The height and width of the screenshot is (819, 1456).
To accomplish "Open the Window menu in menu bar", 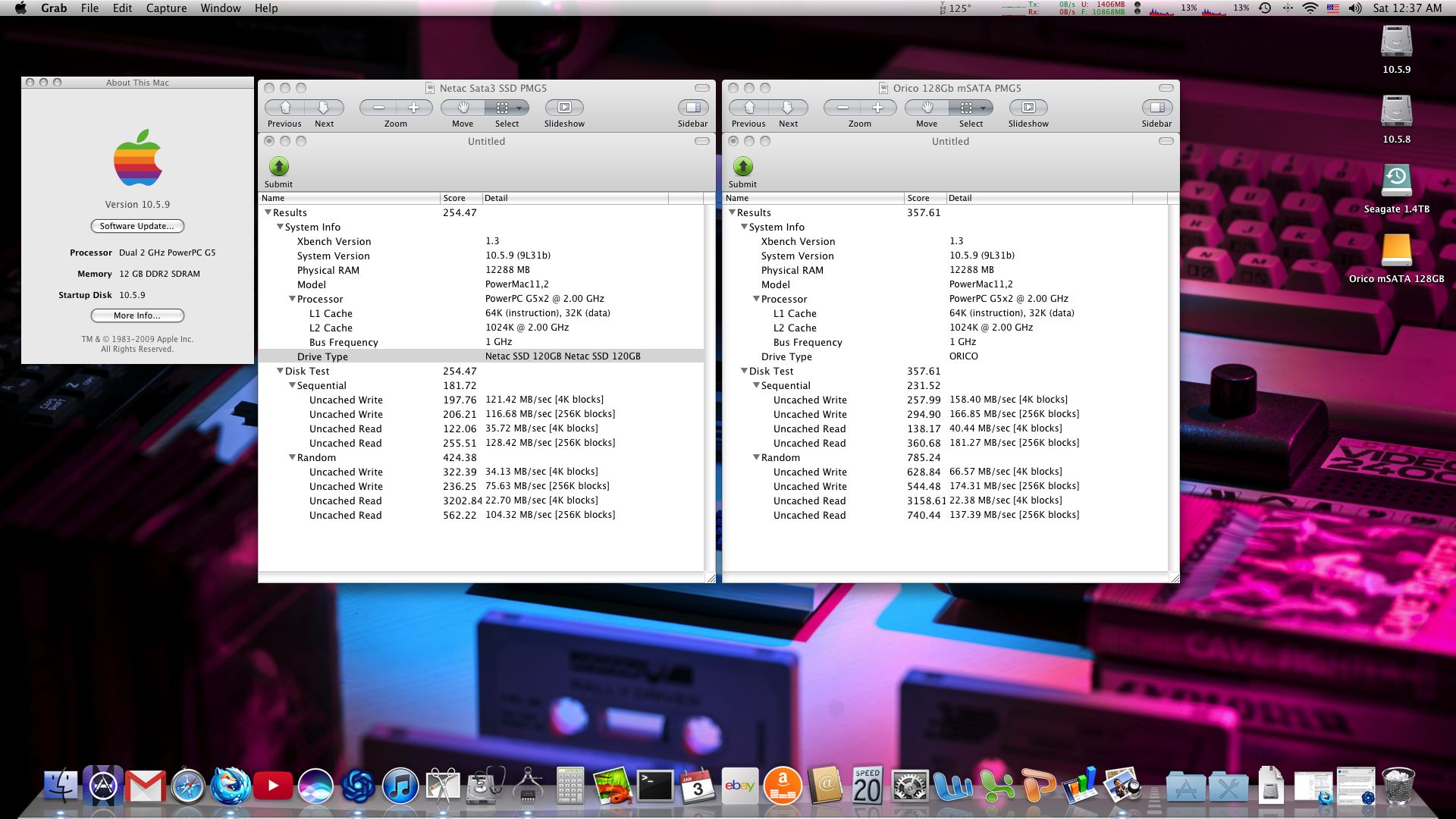I will tap(220, 8).
